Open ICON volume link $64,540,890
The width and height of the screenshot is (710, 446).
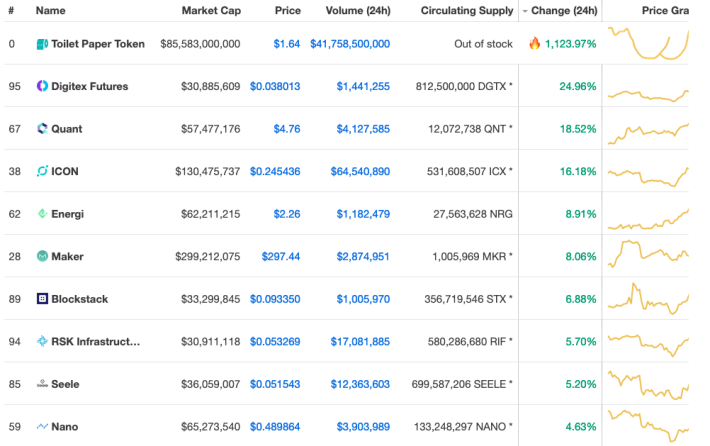(360, 171)
